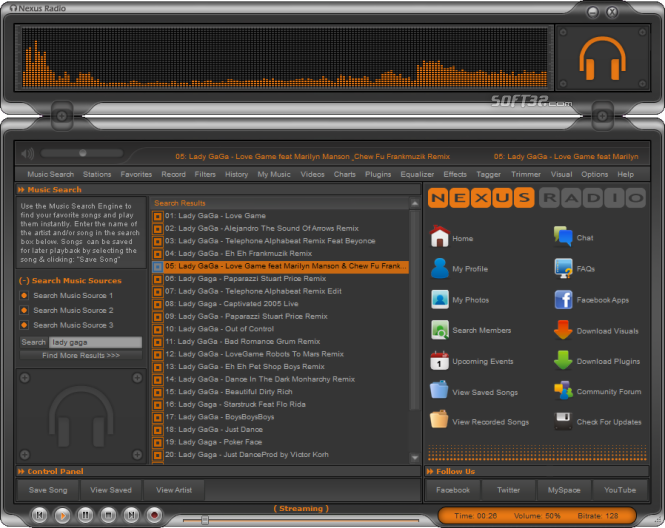
Task: Open the Facebook follow button
Action: pyautogui.click(x=453, y=490)
